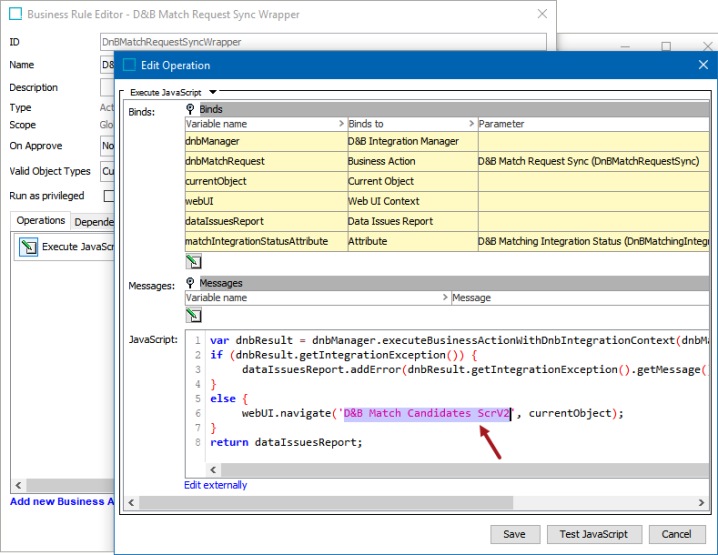
Task: Click the dialog horizontal scrollbar left arrow
Action: tap(132, 502)
